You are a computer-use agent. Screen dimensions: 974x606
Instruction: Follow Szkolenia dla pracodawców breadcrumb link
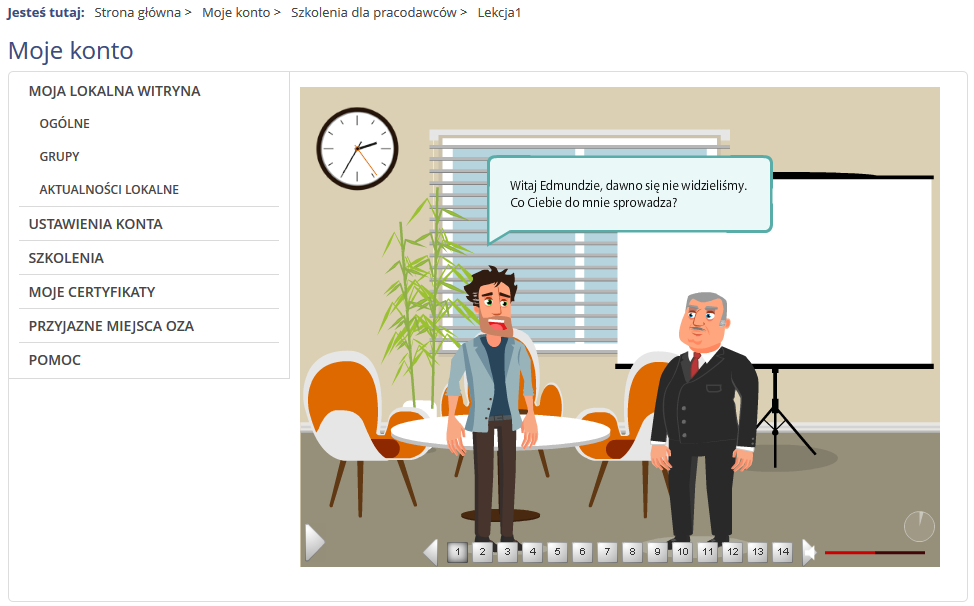coord(374,12)
